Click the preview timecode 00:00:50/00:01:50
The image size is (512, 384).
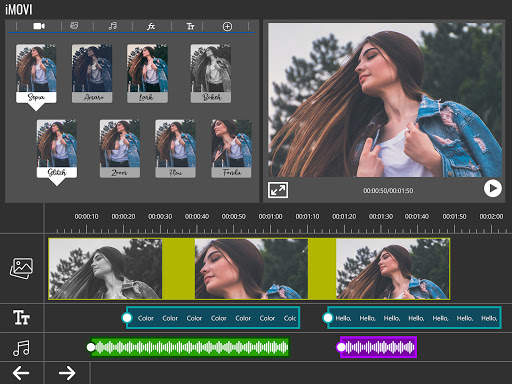pyautogui.click(x=388, y=191)
